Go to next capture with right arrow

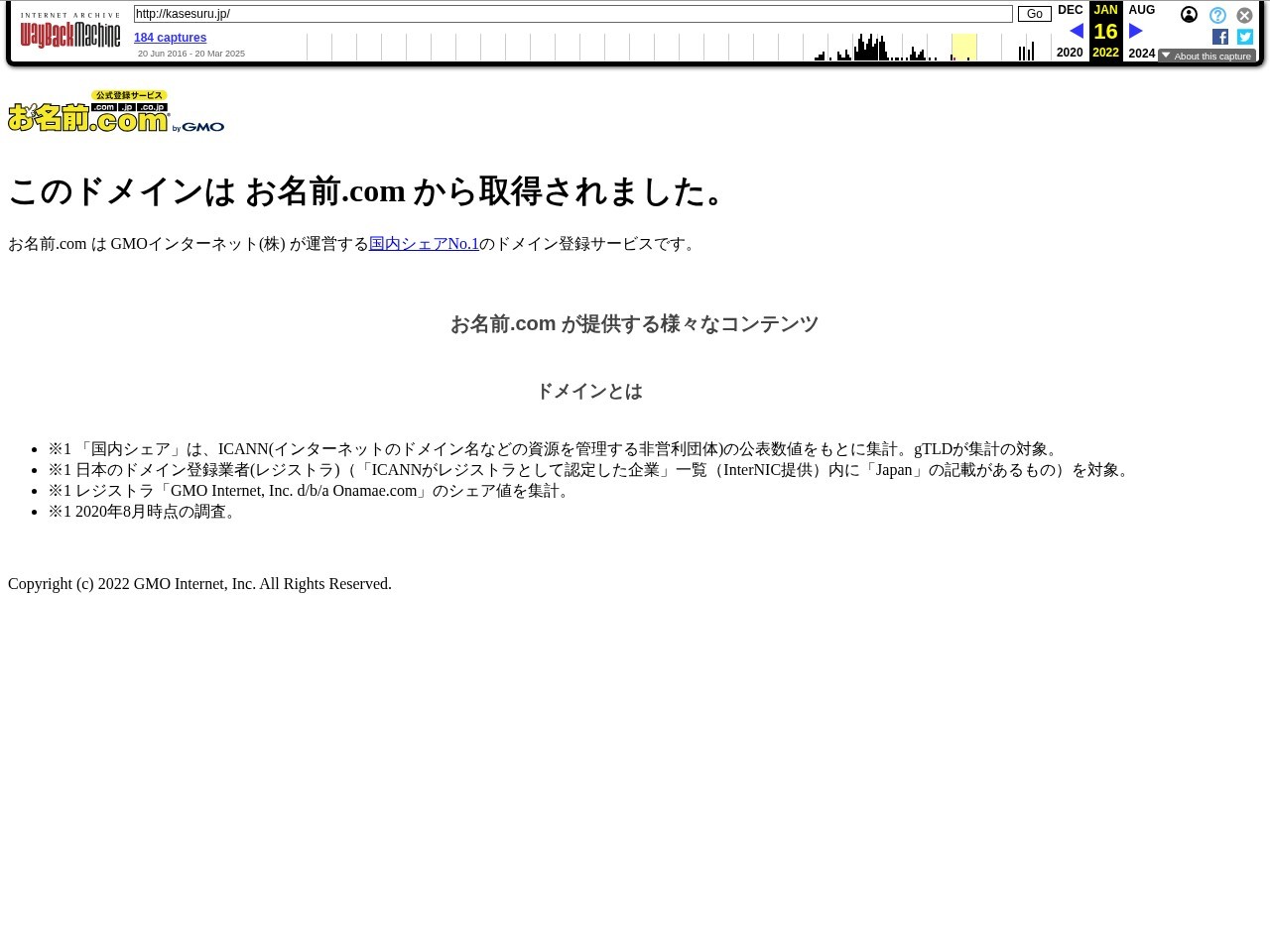(1136, 32)
